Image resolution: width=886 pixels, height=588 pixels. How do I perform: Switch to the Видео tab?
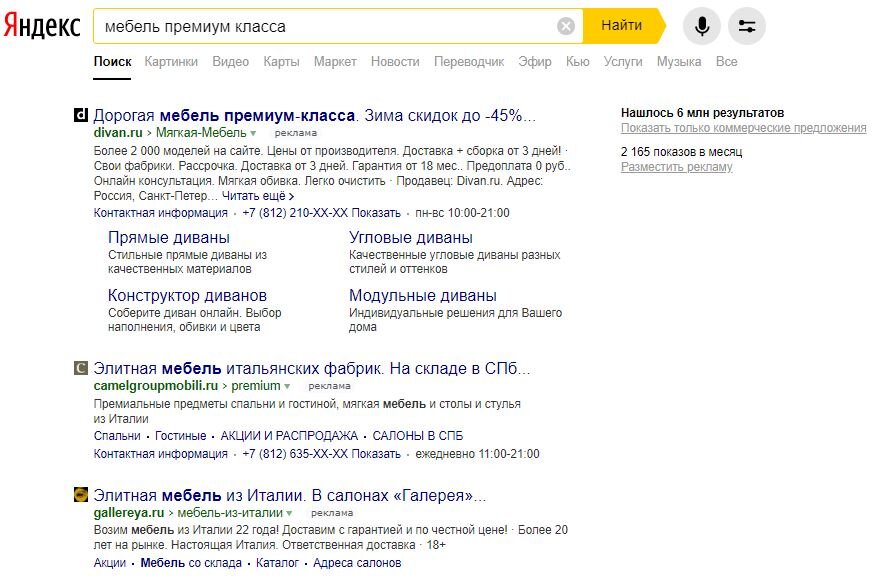(x=231, y=62)
